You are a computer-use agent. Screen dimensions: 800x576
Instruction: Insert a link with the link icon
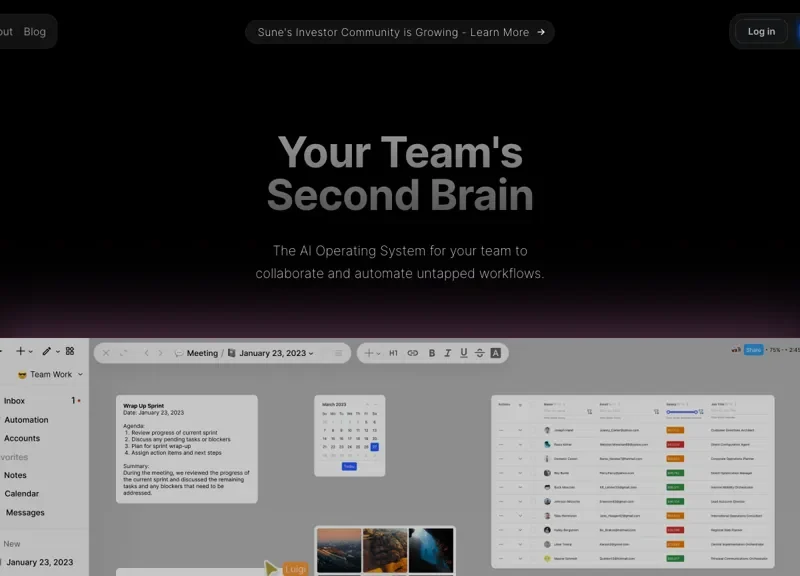tap(413, 353)
